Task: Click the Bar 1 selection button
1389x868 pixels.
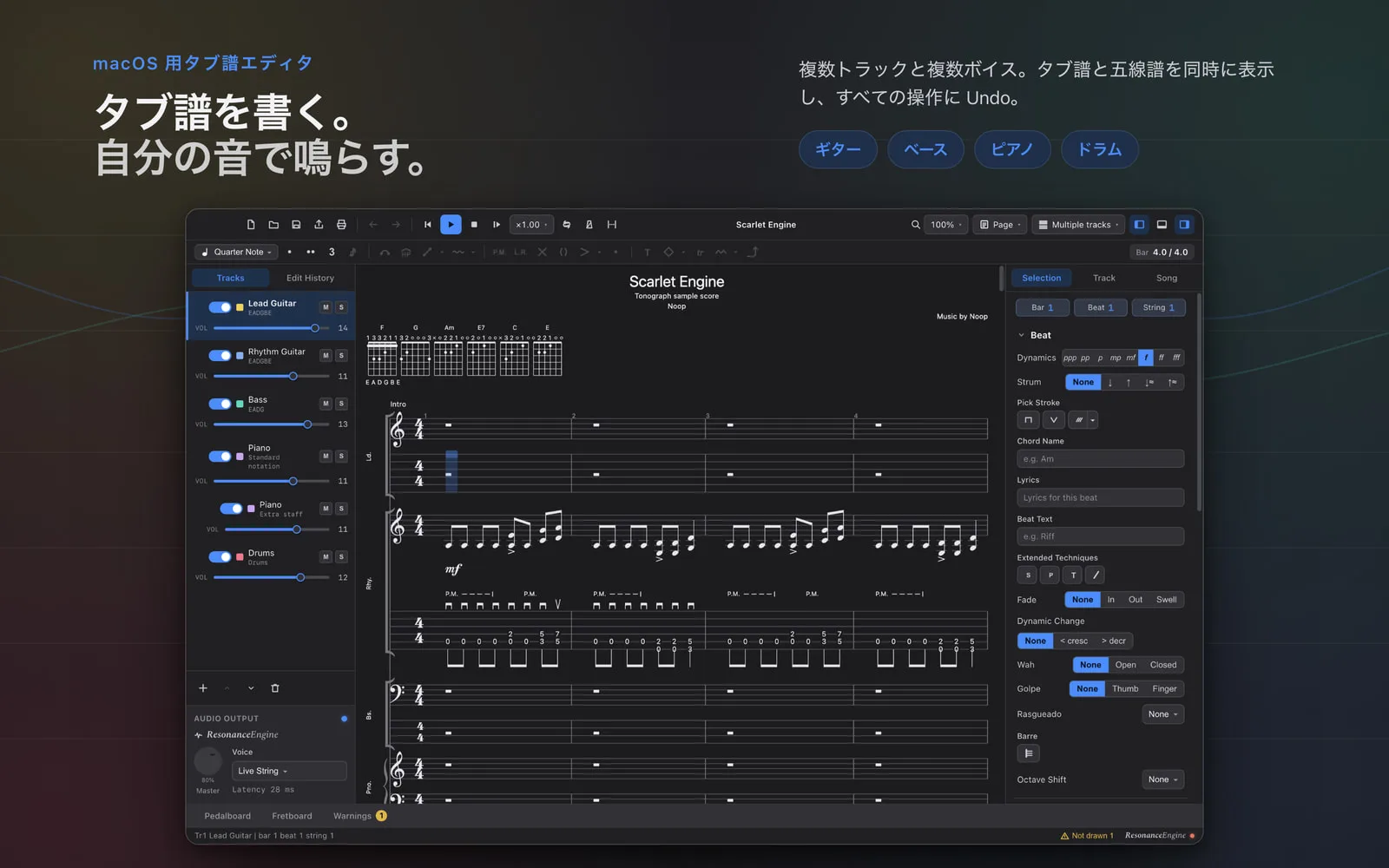Action: [x=1042, y=308]
